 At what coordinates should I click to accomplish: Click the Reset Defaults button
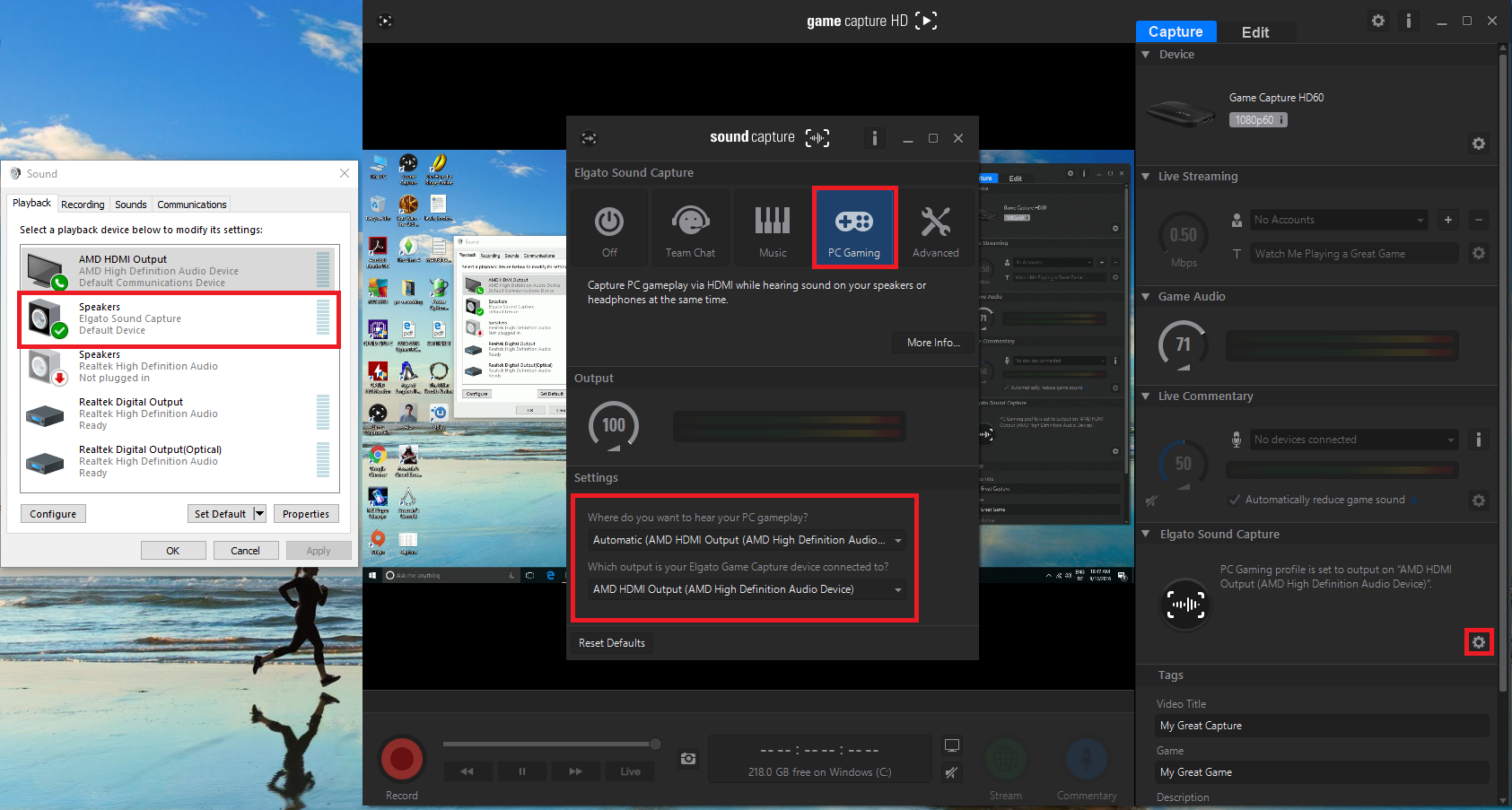pyautogui.click(x=611, y=643)
